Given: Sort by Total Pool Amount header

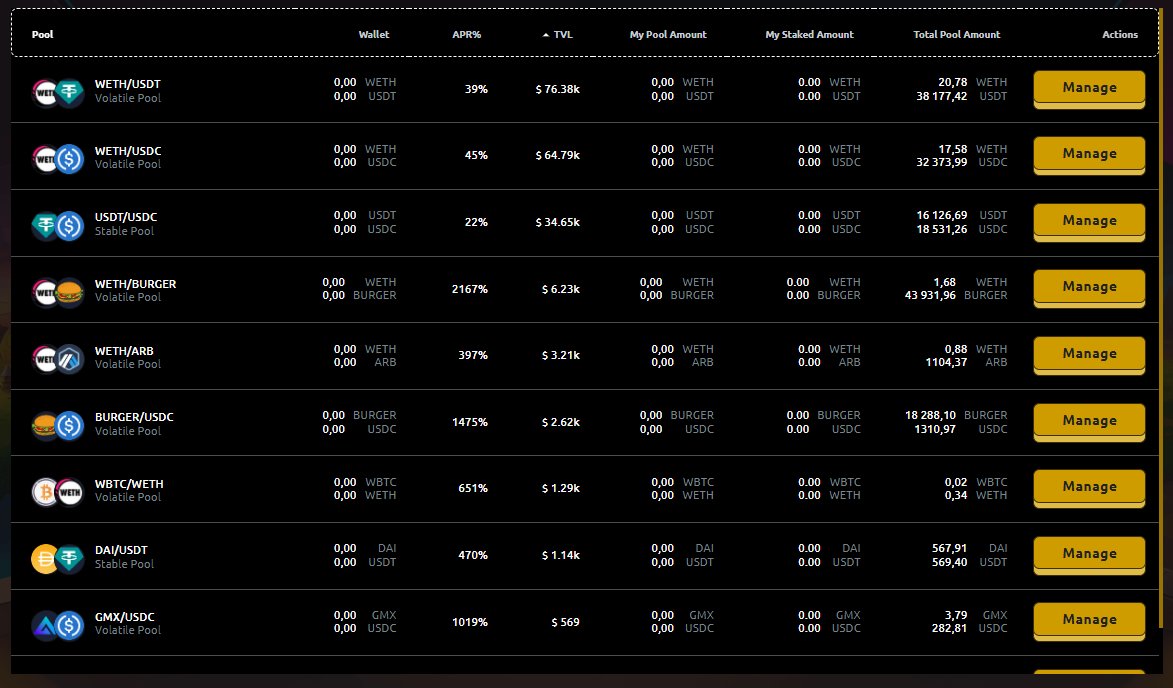Looking at the screenshot, I should coord(957,34).
